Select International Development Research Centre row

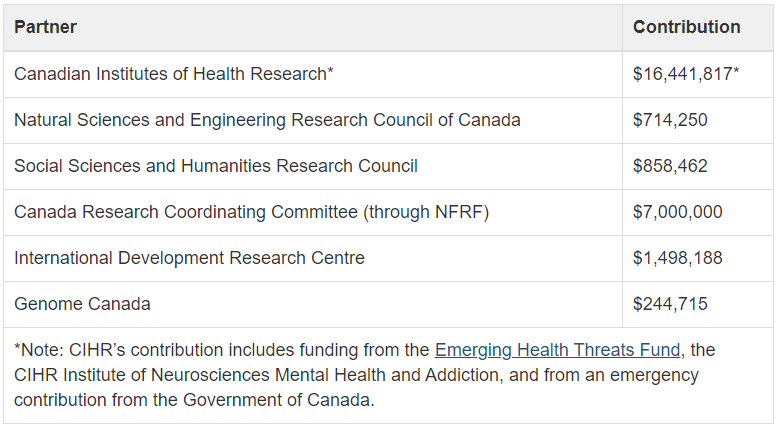coord(388,258)
